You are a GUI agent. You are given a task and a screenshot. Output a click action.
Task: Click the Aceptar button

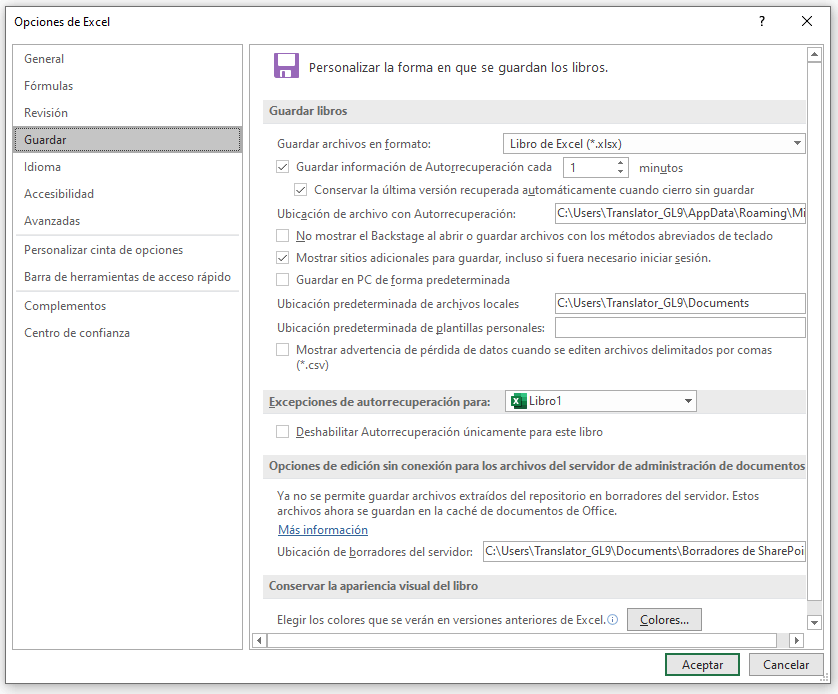pos(702,665)
